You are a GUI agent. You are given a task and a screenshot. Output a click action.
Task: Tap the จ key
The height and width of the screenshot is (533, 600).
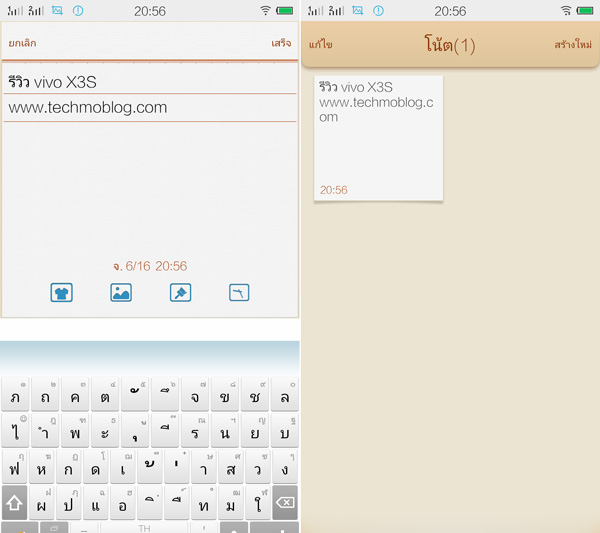coord(195,394)
